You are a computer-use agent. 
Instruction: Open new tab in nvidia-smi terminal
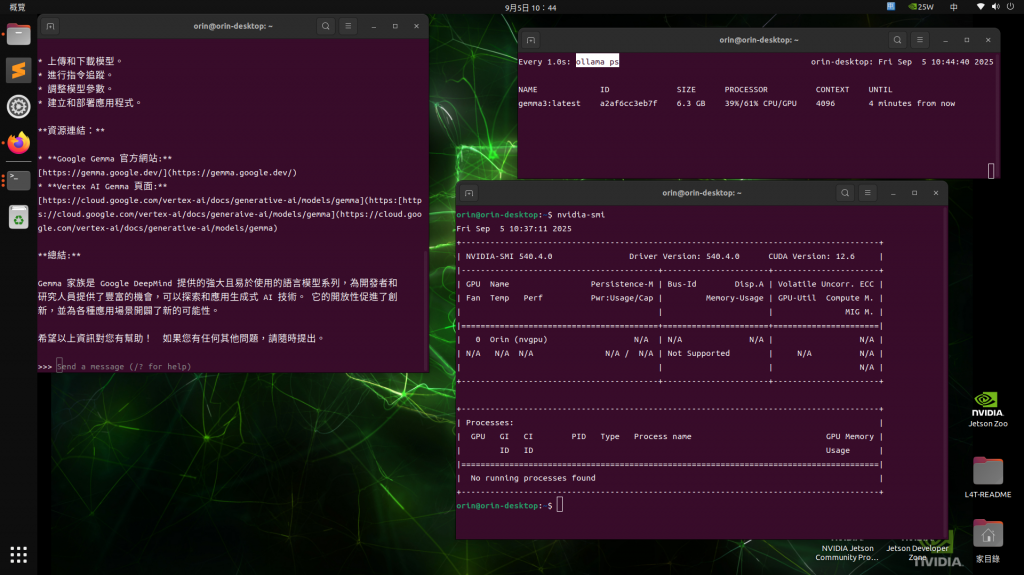click(469, 193)
